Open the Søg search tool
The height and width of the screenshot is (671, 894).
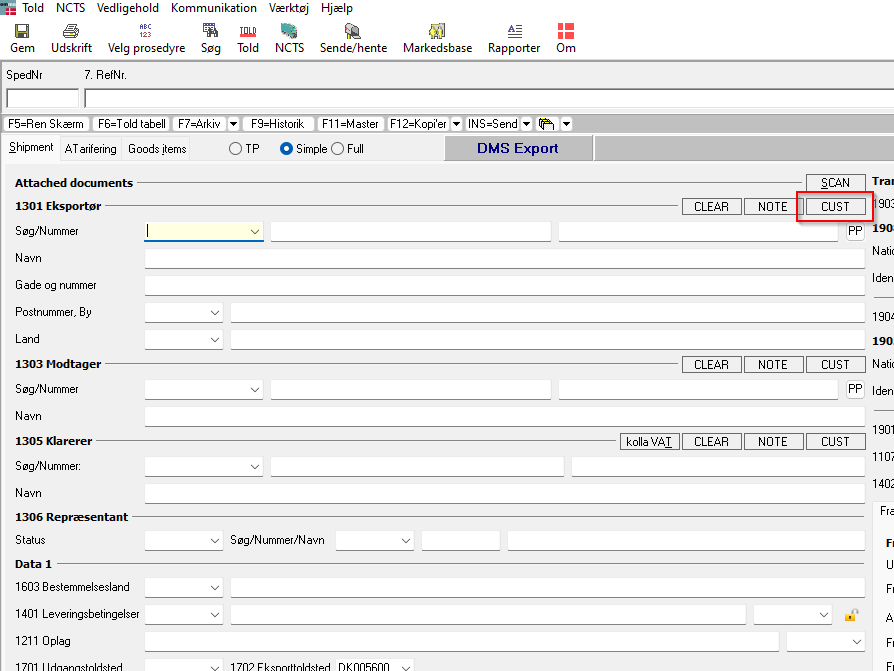click(210, 38)
